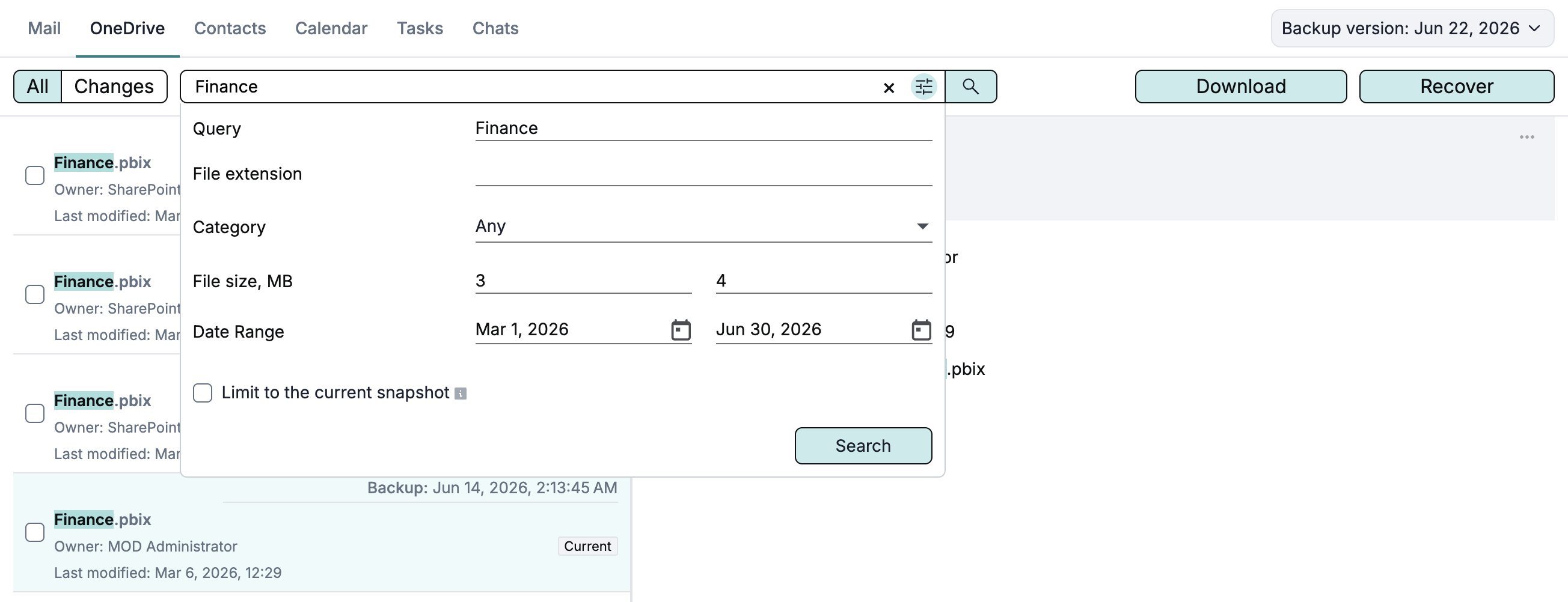Click the magnifying glass search icon
The image size is (1568, 602).
971,87
